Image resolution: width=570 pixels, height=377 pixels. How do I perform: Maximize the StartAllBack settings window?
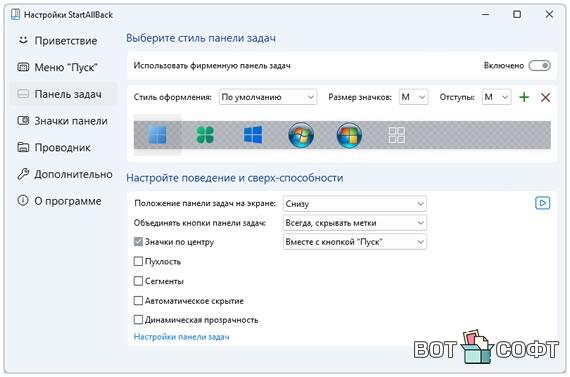[x=517, y=14]
